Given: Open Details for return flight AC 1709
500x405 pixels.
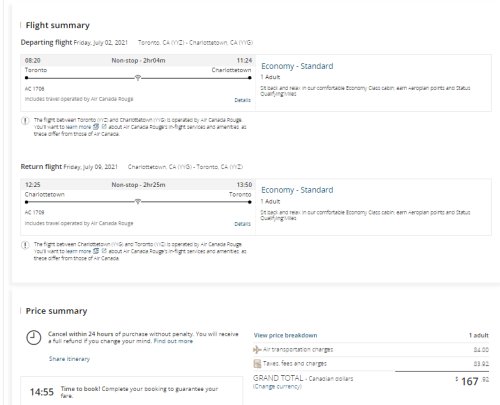Looking at the screenshot, I should [242, 224].
